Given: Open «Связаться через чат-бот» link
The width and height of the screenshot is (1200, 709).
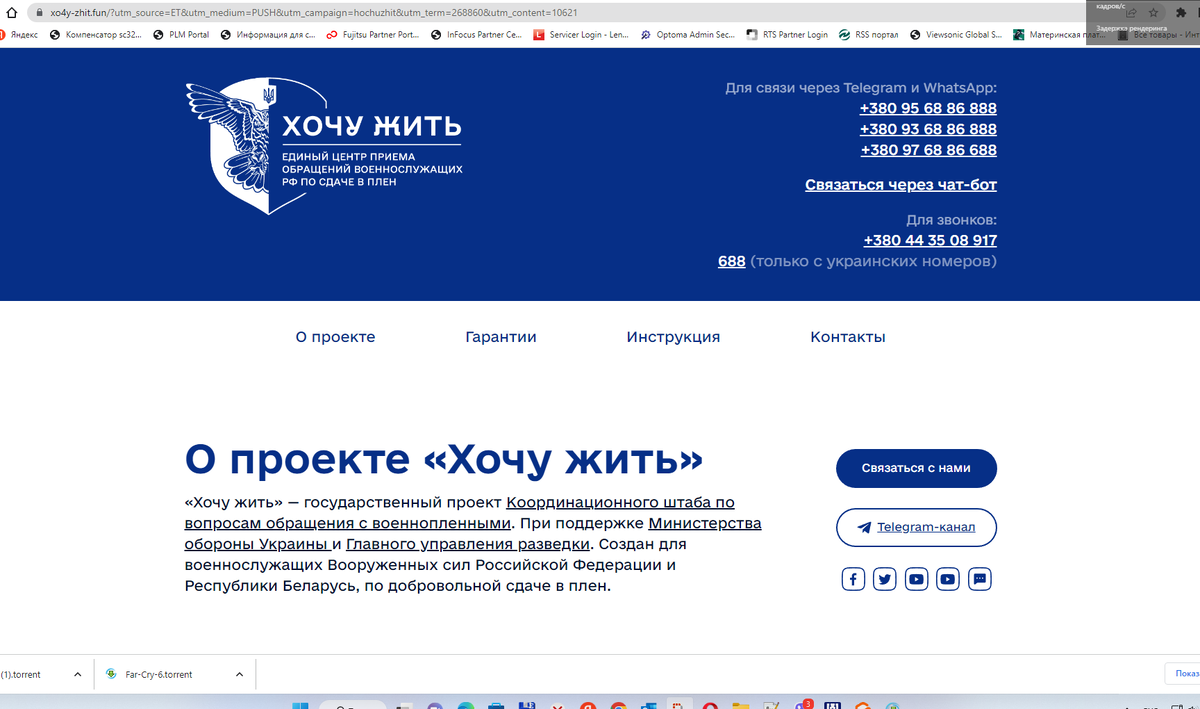Looking at the screenshot, I should click(901, 185).
